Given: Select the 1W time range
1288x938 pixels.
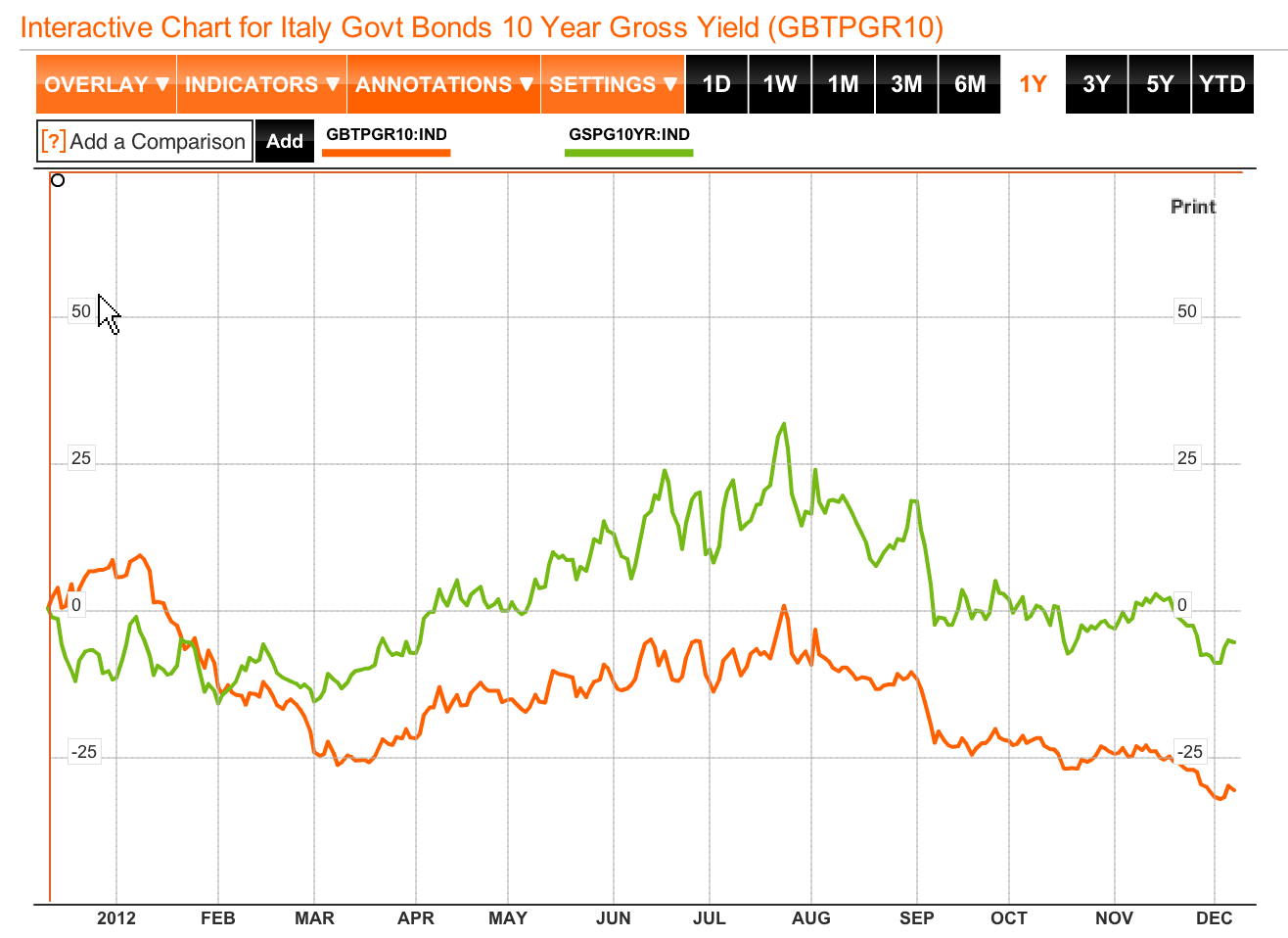Looking at the screenshot, I should [x=780, y=84].
